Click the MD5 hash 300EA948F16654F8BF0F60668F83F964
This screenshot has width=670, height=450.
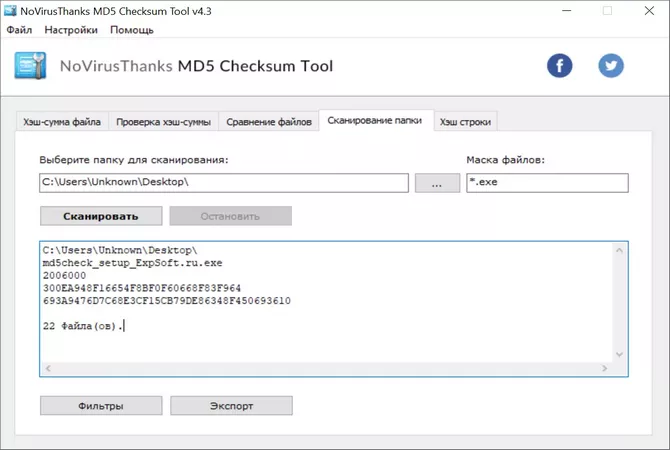click(x=142, y=288)
